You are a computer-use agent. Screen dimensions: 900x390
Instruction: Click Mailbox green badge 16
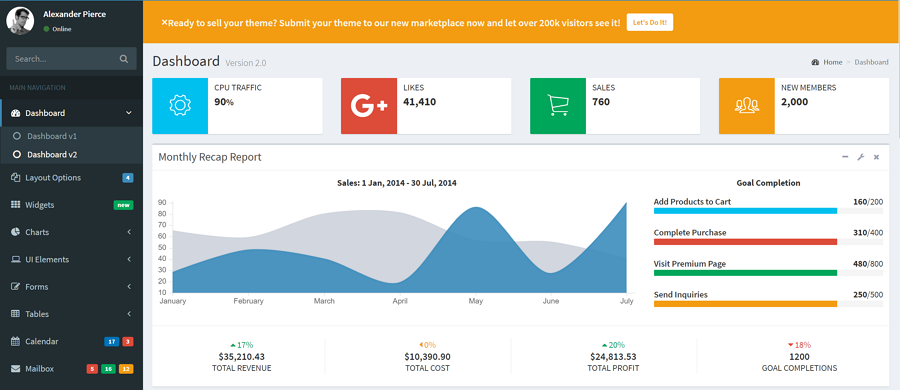click(108, 369)
